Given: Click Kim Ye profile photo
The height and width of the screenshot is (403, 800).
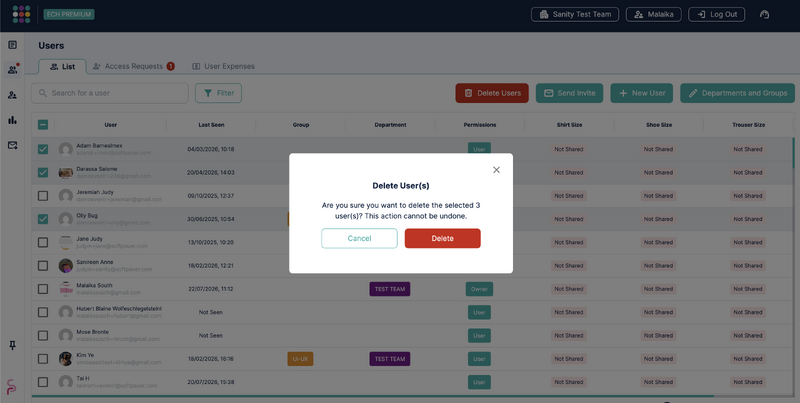Looking at the screenshot, I should pos(65,359).
